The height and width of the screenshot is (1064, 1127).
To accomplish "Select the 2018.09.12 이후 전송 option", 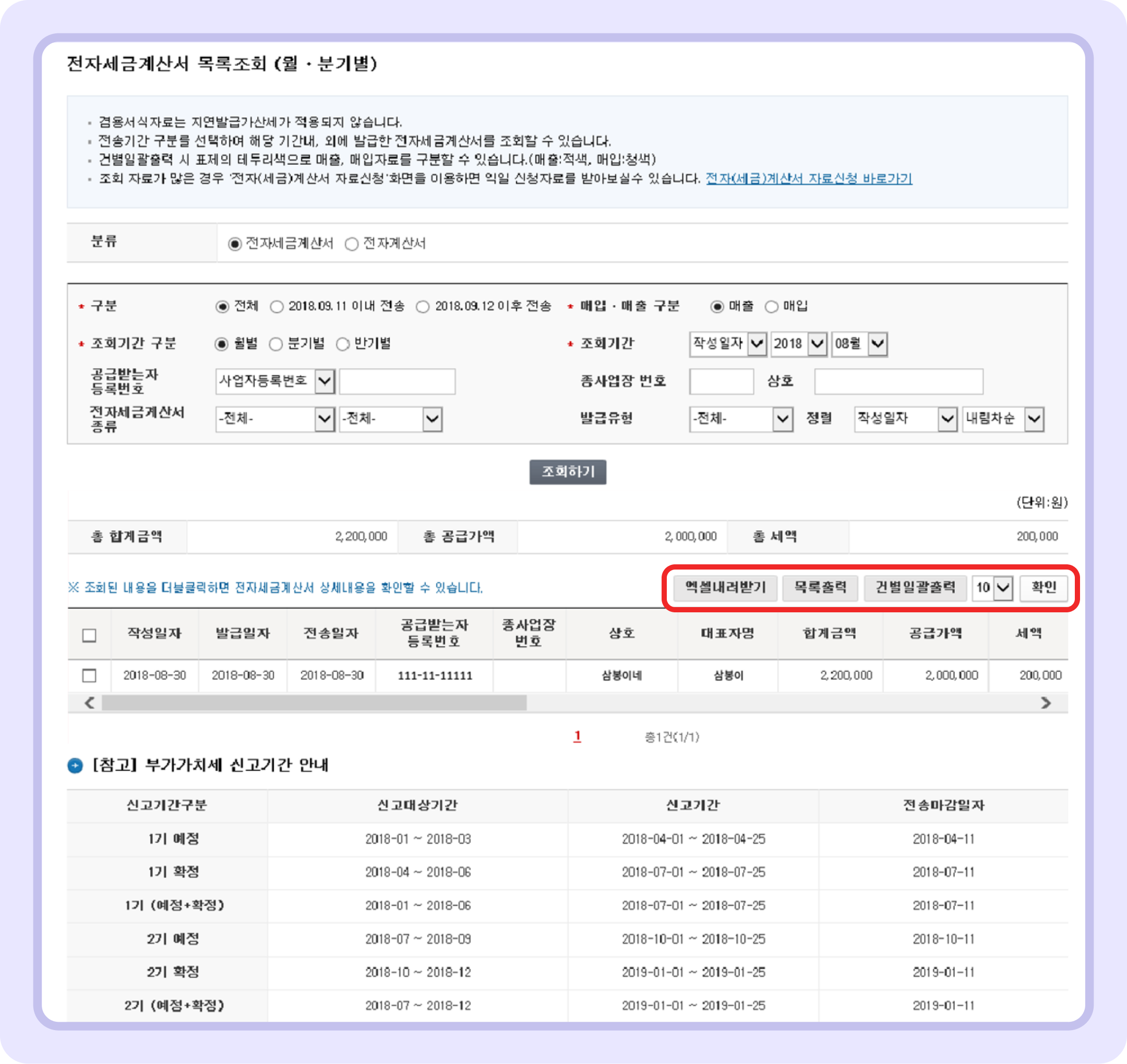I will [x=422, y=306].
